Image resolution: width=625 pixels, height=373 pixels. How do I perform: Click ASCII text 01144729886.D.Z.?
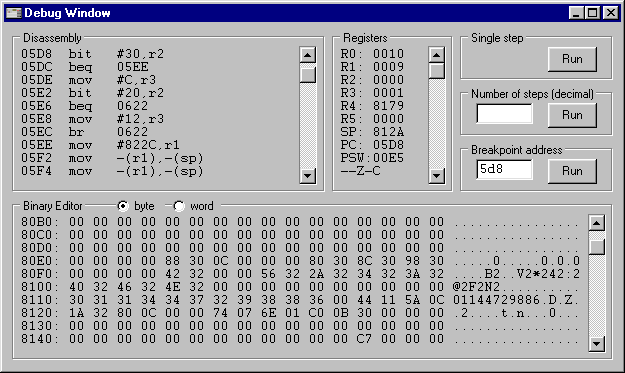516,300
